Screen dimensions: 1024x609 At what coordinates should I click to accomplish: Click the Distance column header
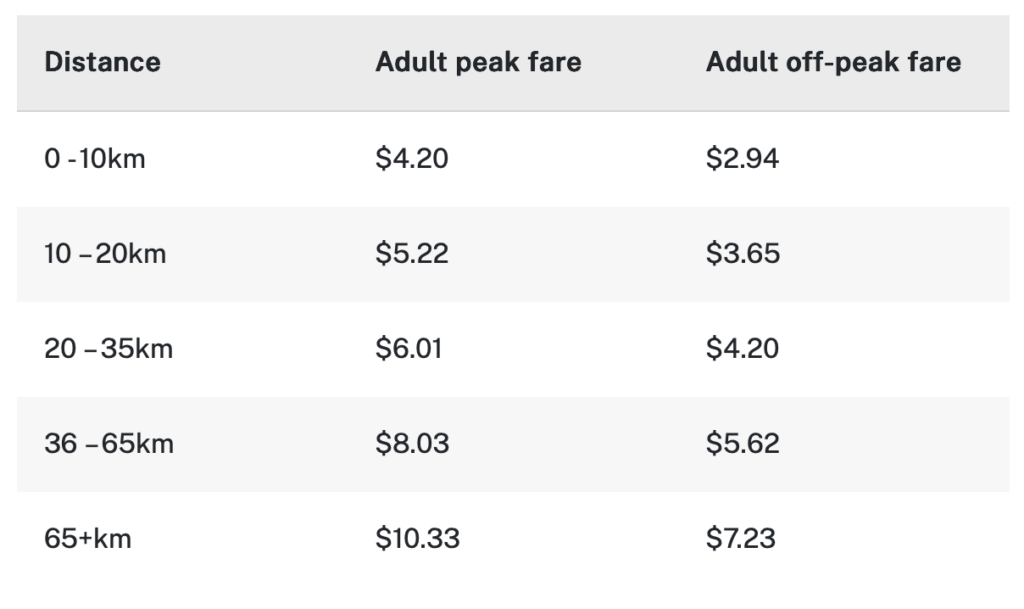(x=103, y=63)
